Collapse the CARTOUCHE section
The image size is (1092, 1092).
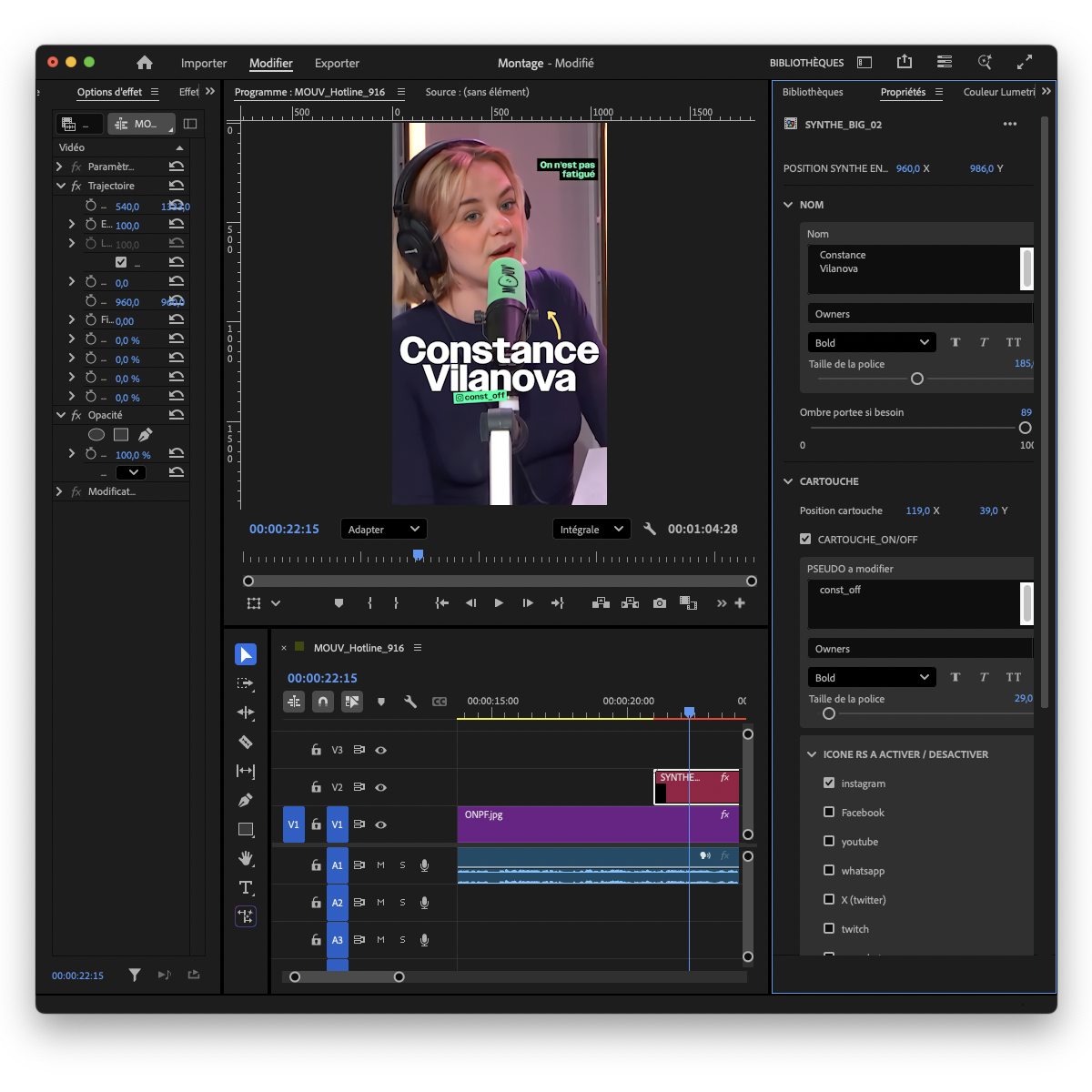tap(788, 481)
